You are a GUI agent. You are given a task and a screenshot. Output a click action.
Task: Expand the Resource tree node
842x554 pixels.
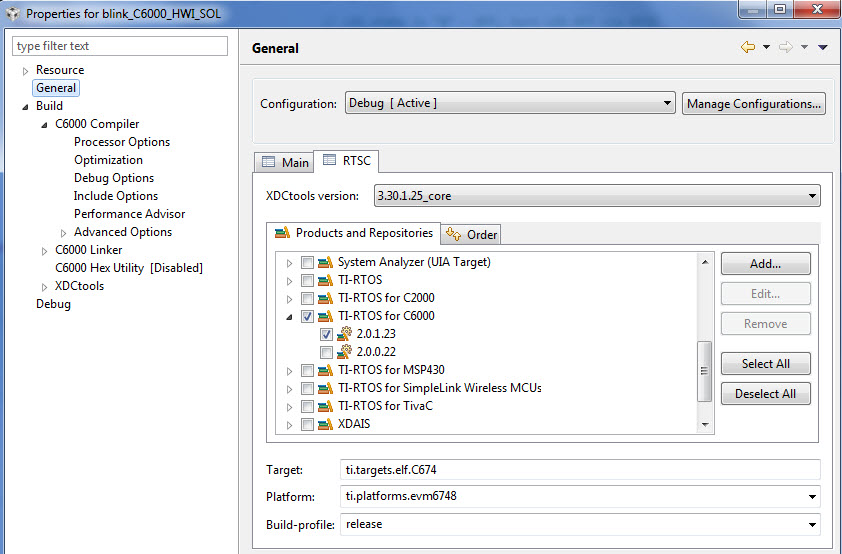tap(25, 71)
